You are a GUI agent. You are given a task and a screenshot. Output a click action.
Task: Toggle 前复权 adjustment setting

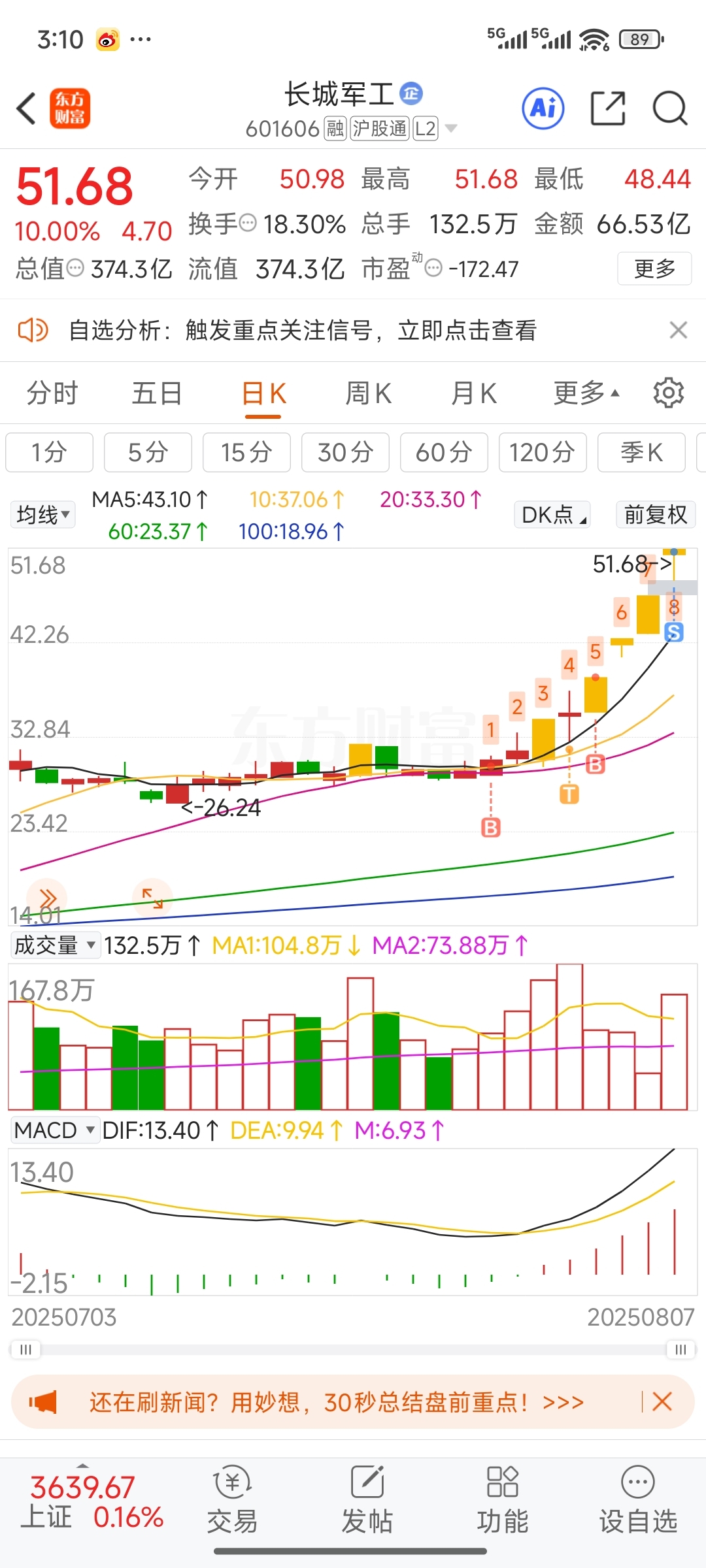[x=656, y=515]
